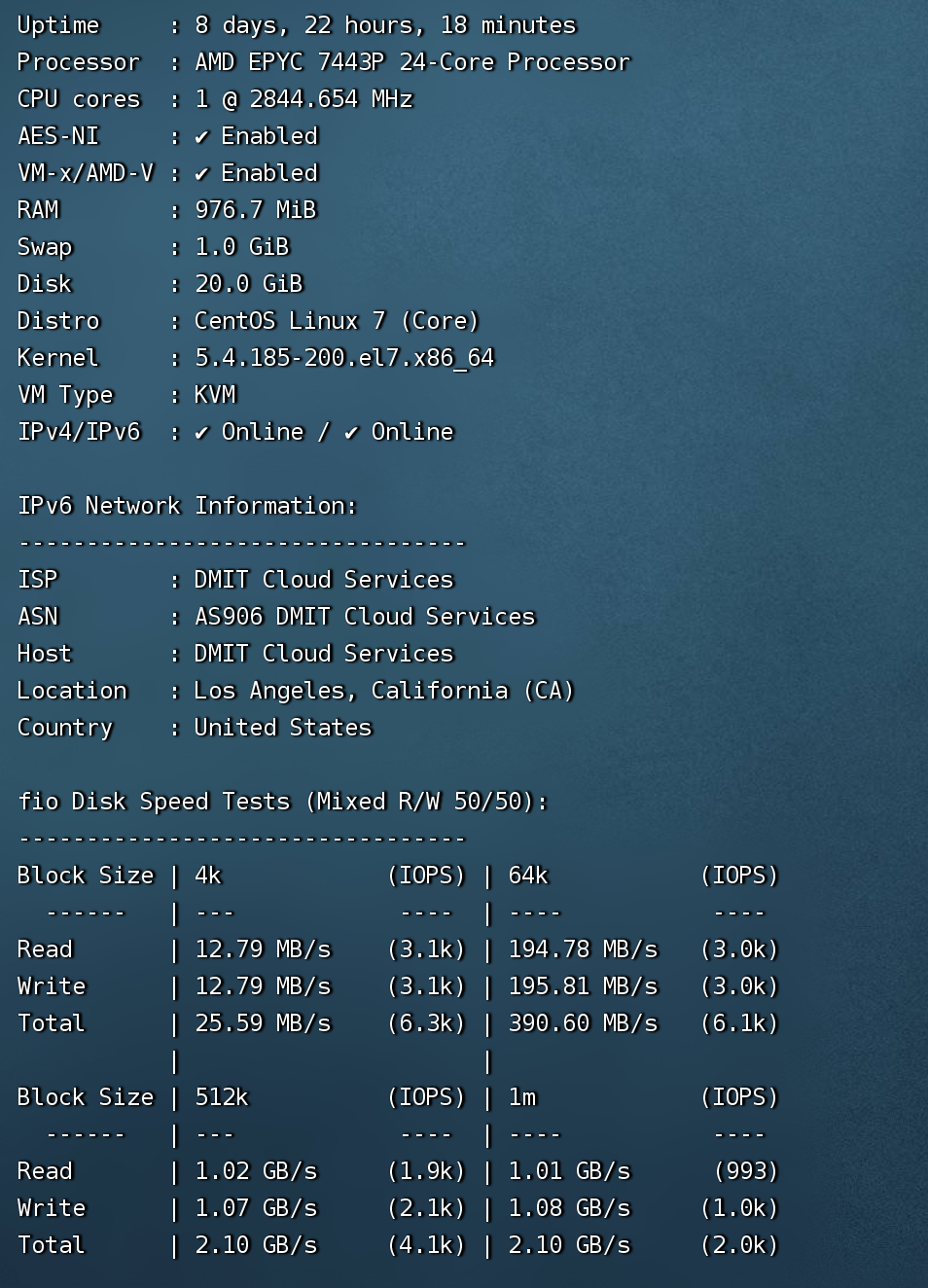928x1288 pixels.
Task: Click the 4k block size column header
Action: 208,876
